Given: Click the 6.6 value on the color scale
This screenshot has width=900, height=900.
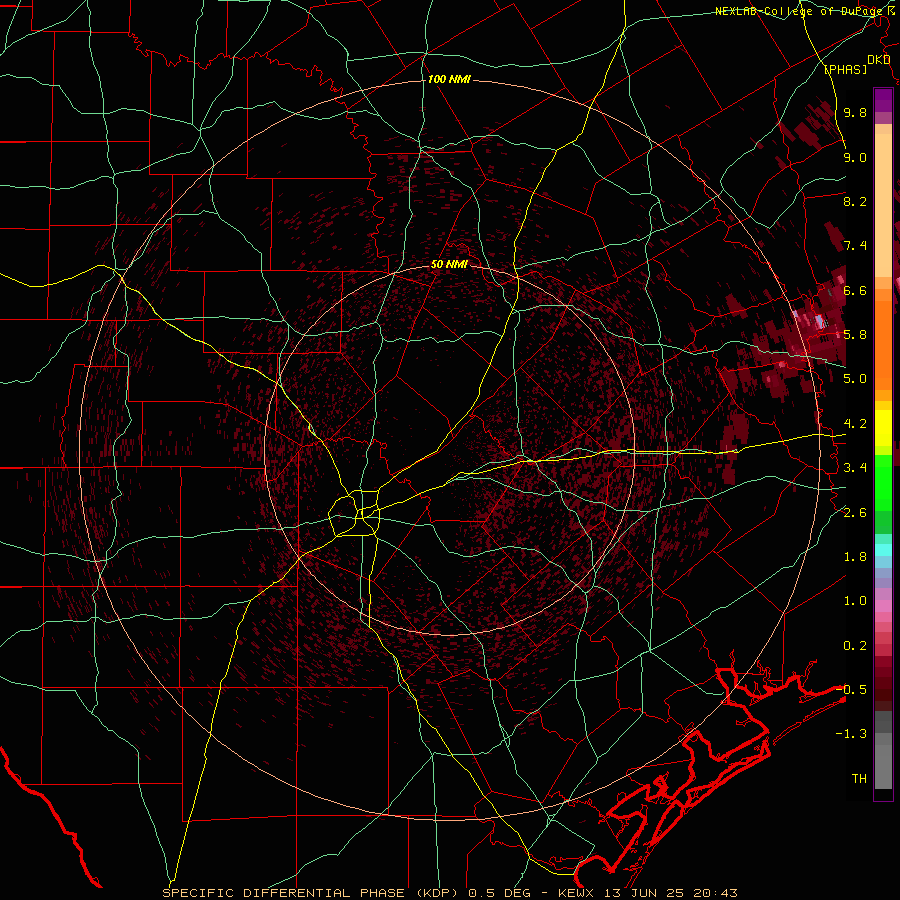Looking at the screenshot, I should tap(855, 290).
